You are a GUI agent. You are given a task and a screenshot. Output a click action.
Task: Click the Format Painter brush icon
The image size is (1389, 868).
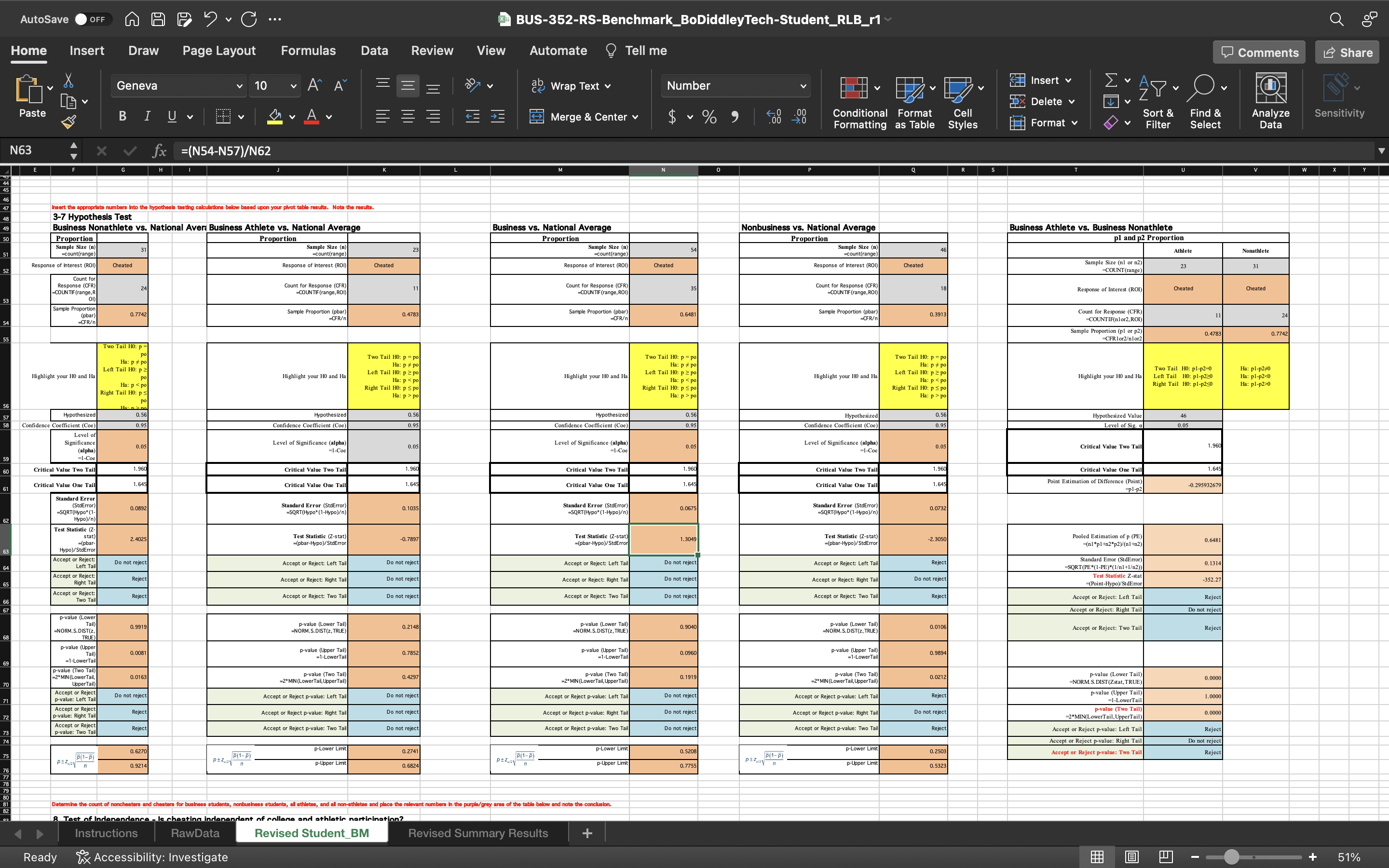(x=68, y=122)
